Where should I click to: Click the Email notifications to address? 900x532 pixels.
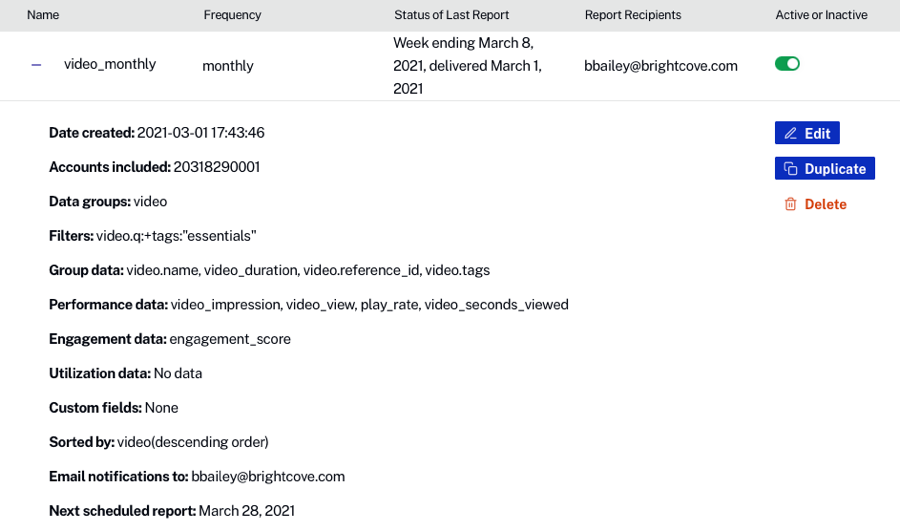(268, 476)
